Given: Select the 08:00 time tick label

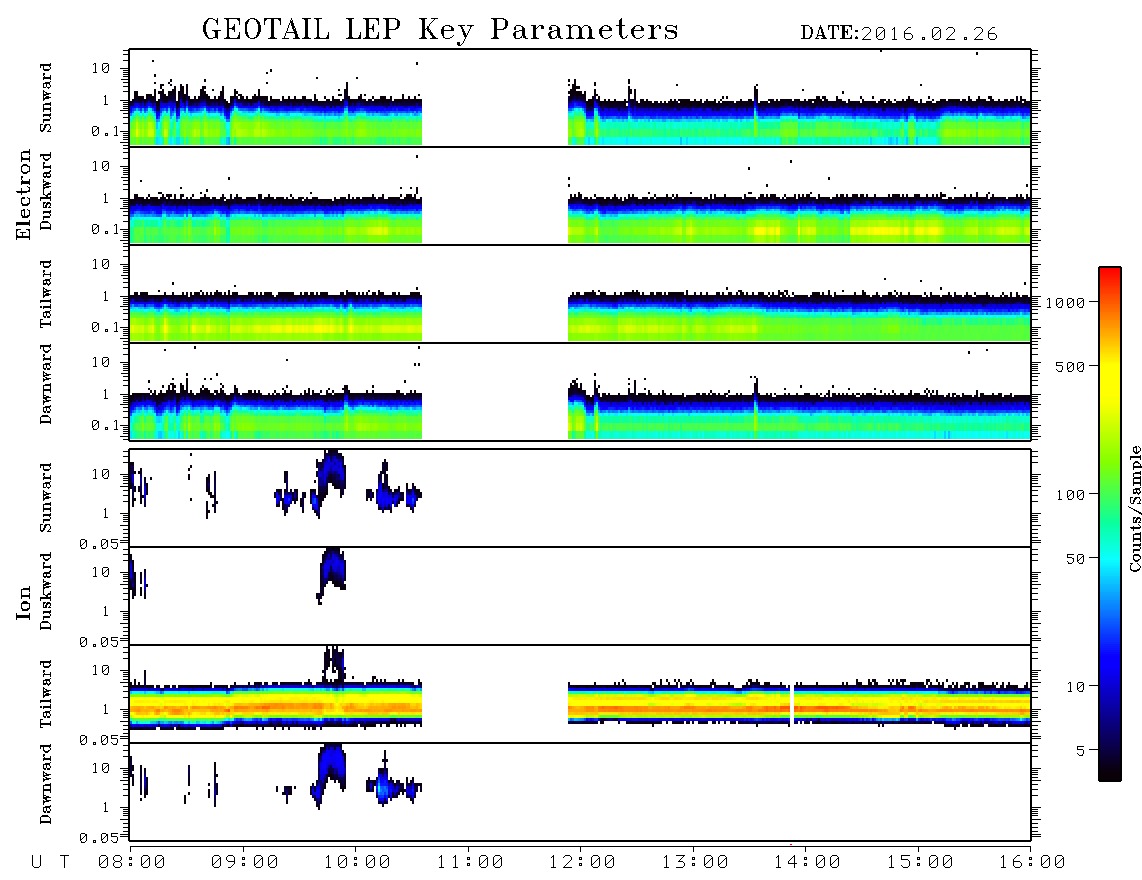Looking at the screenshot, I should point(132,862).
